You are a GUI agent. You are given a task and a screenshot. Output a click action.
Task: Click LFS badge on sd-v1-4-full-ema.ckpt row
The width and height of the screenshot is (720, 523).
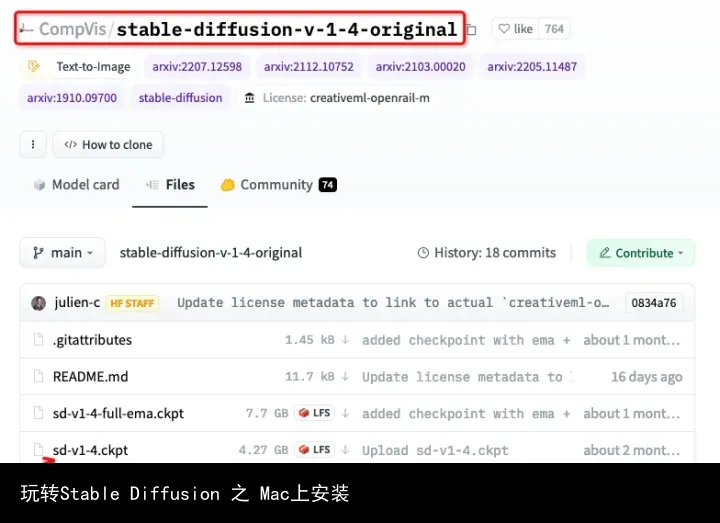(315, 413)
